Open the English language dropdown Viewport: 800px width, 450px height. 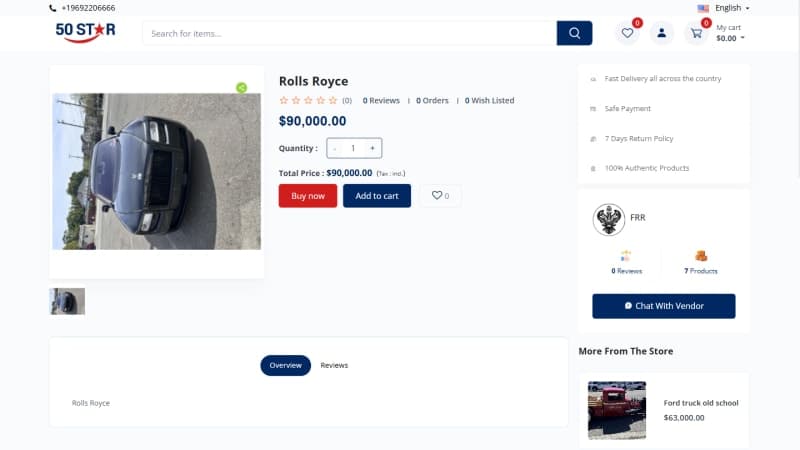[732, 8]
